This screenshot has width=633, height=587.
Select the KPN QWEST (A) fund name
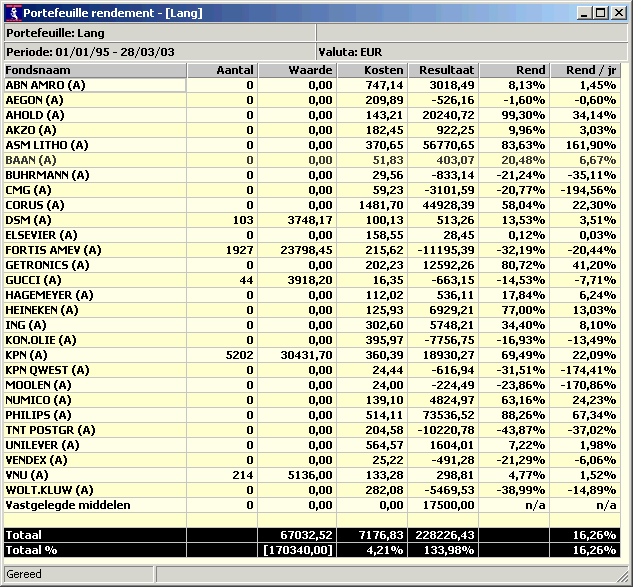(47, 370)
